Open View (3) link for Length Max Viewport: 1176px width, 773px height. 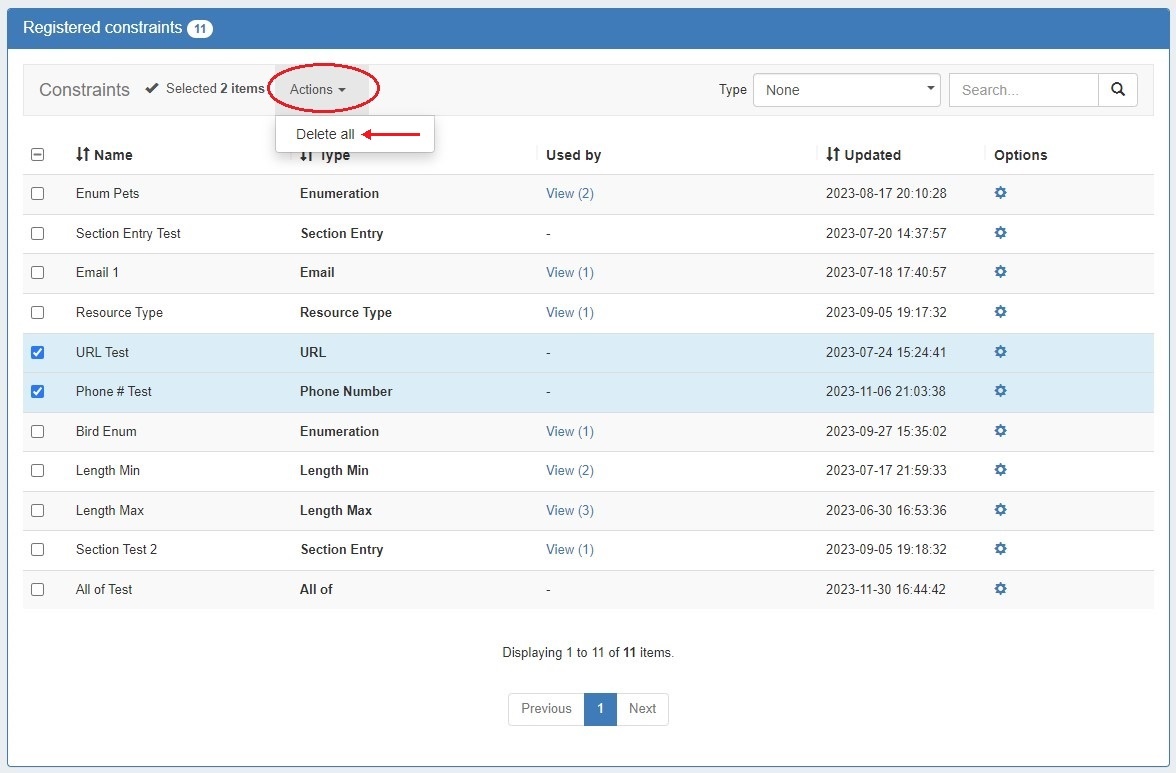pyautogui.click(x=569, y=510)
